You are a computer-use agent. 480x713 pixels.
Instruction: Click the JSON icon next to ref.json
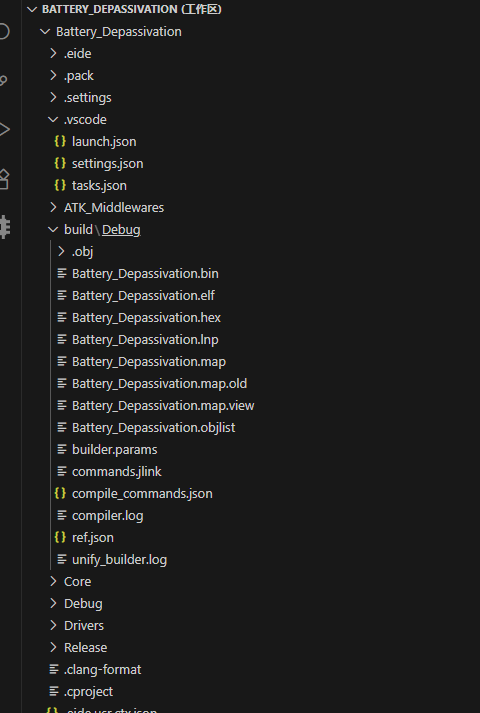pos(60,537)
